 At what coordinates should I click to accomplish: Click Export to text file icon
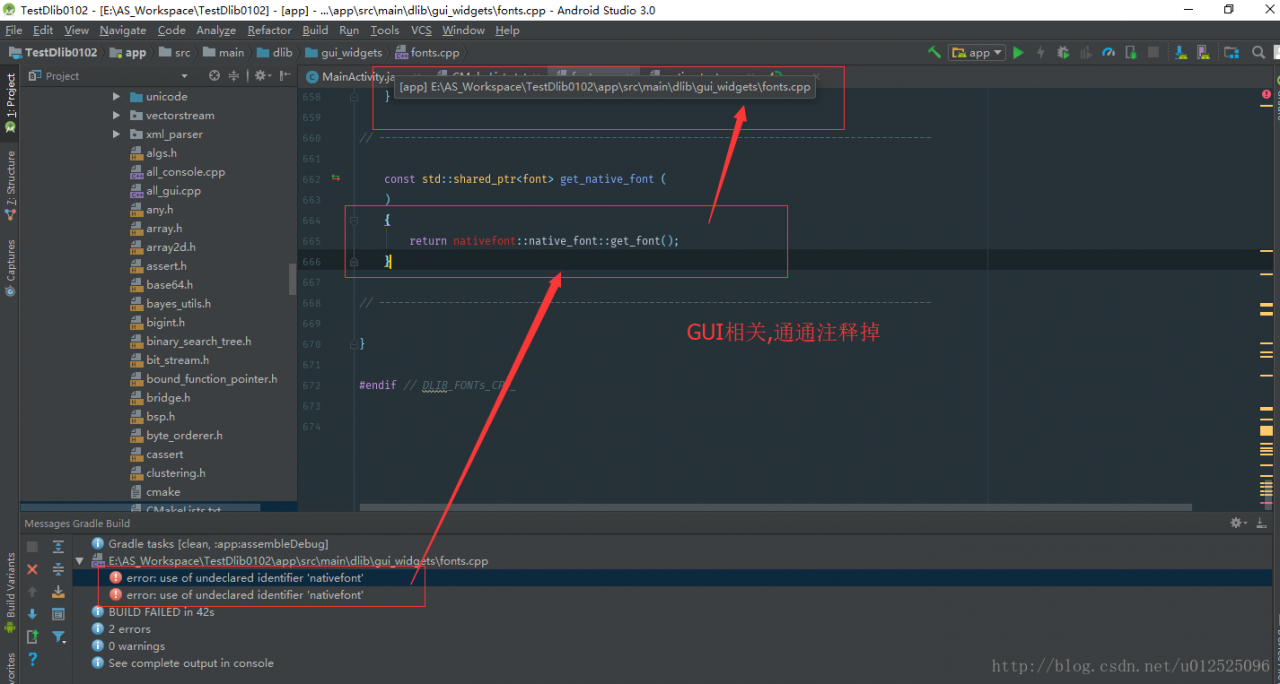32,636
